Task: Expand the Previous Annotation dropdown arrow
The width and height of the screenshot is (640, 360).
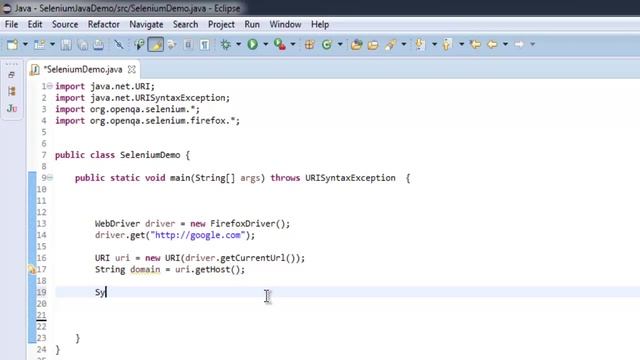Action: [461, 44]
